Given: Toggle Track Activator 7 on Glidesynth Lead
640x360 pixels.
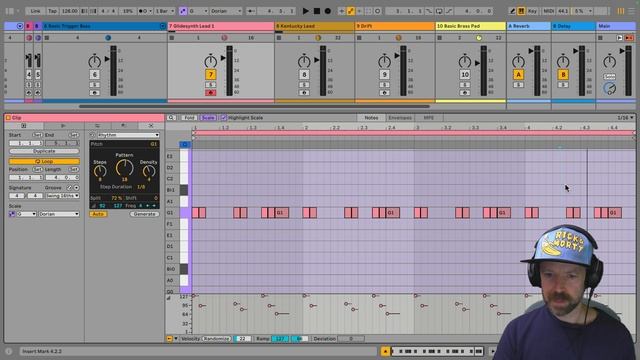Looking at the screenshot, I should (211, 75).
